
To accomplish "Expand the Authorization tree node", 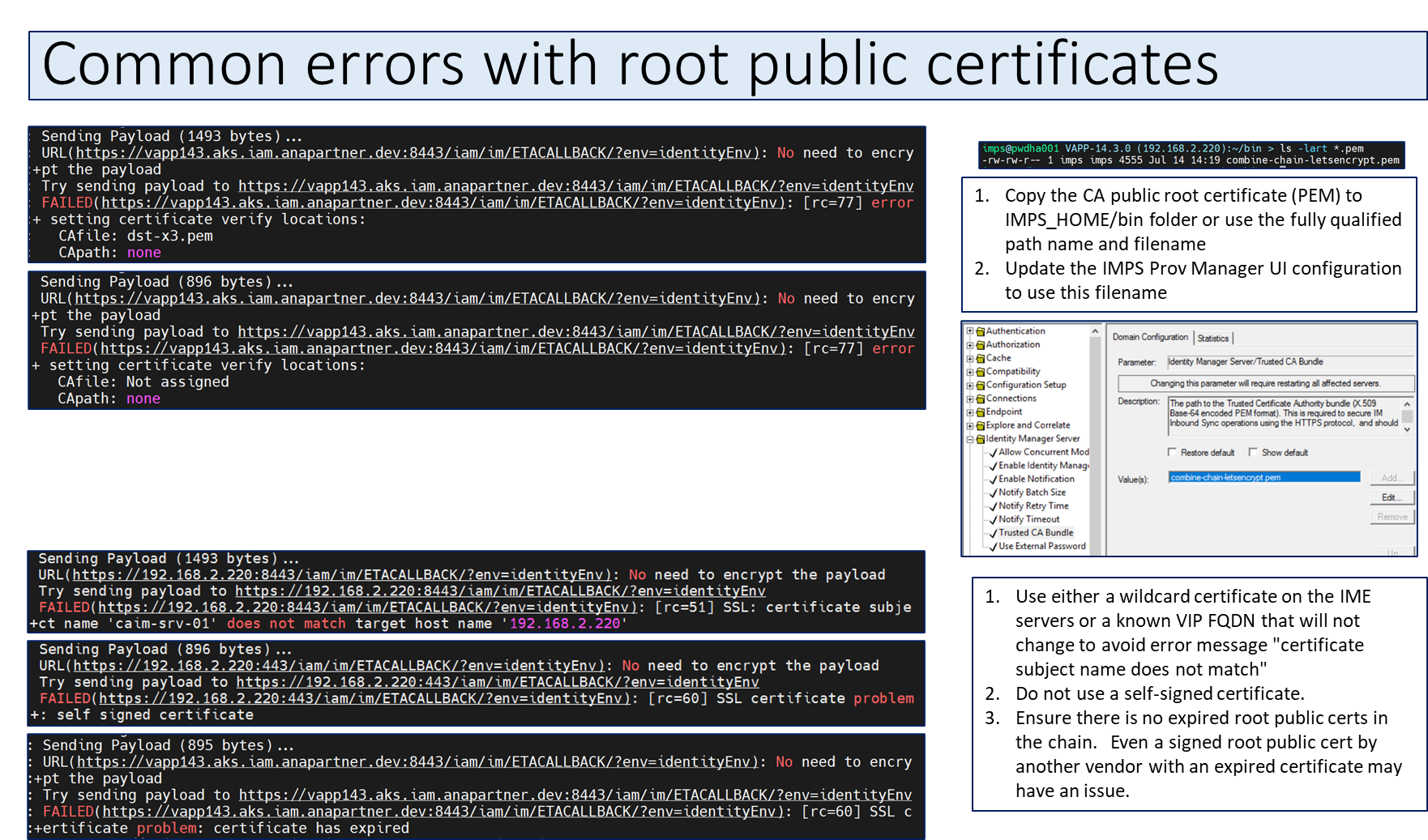I will coord(970,345).
